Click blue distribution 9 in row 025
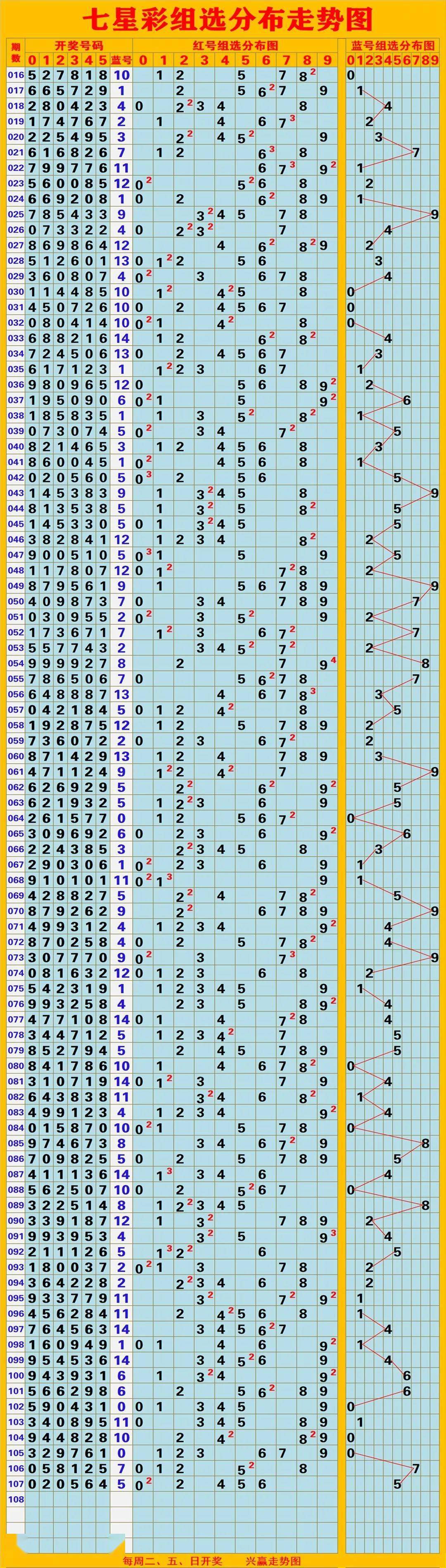 click(x=434, y=214)
